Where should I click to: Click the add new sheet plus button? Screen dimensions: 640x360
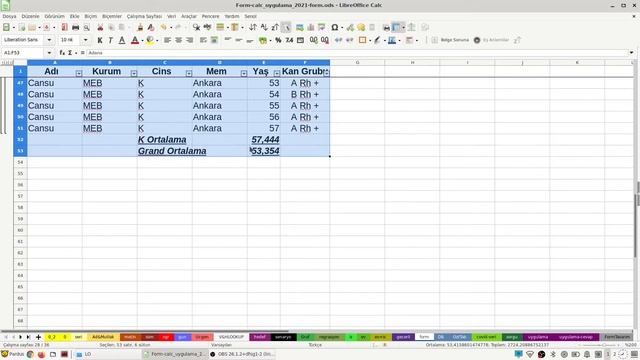pyautogui.click(x=38, y=337)
